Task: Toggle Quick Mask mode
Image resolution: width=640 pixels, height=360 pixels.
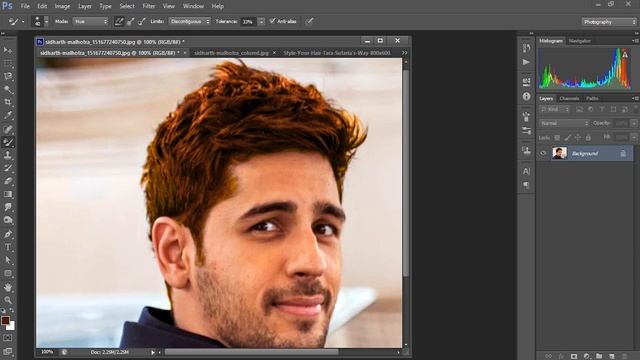Action: click(x=7, y=338)
